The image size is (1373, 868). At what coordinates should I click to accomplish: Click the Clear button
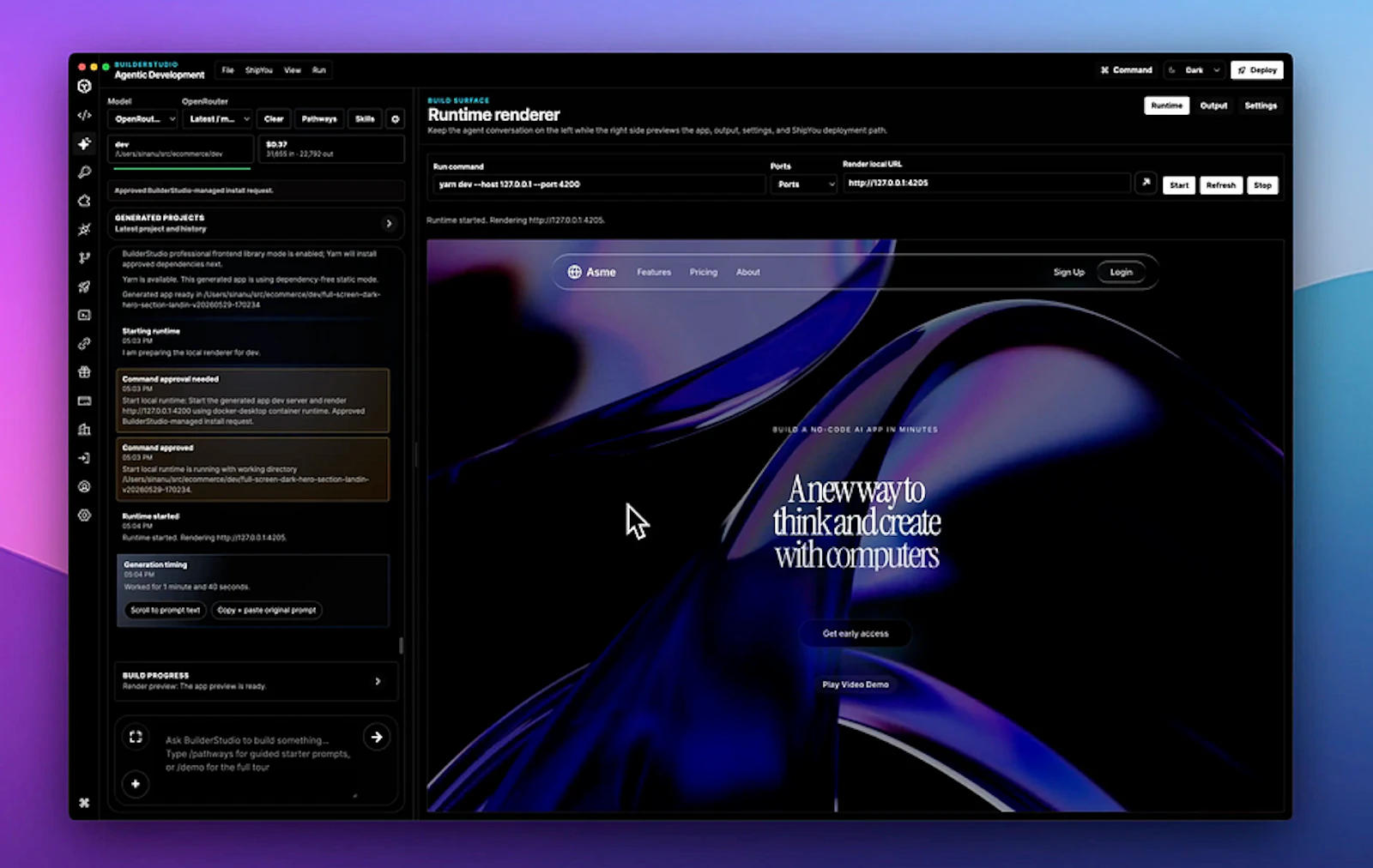coord(274,119)
